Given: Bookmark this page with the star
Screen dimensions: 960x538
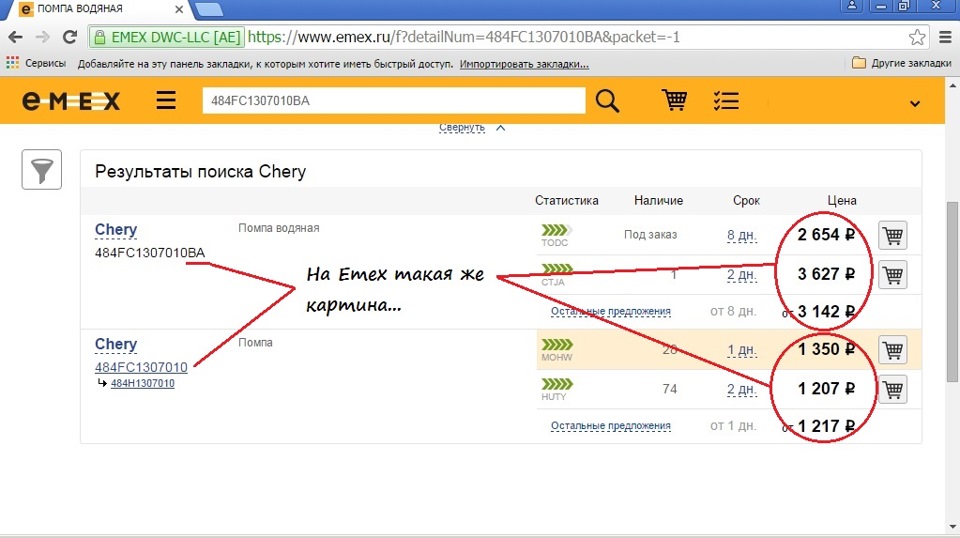Looking at the screenshot, I should [917, 37].
